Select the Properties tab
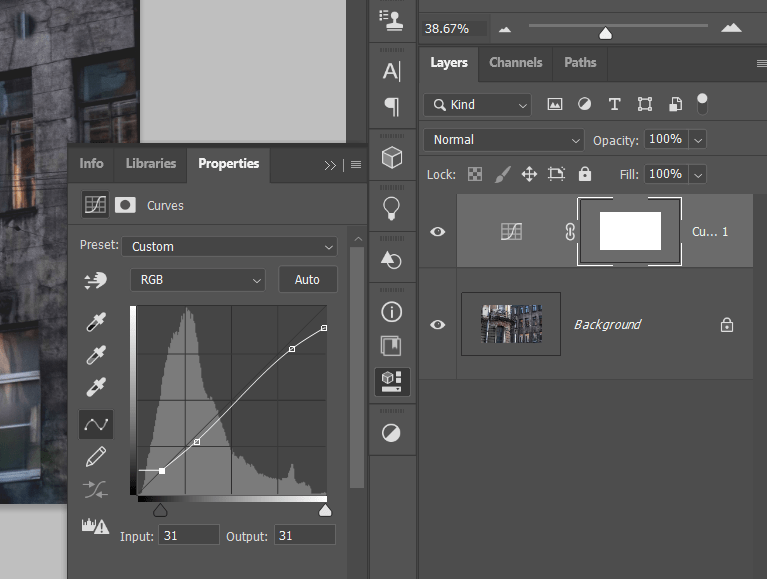 [228, 163]
